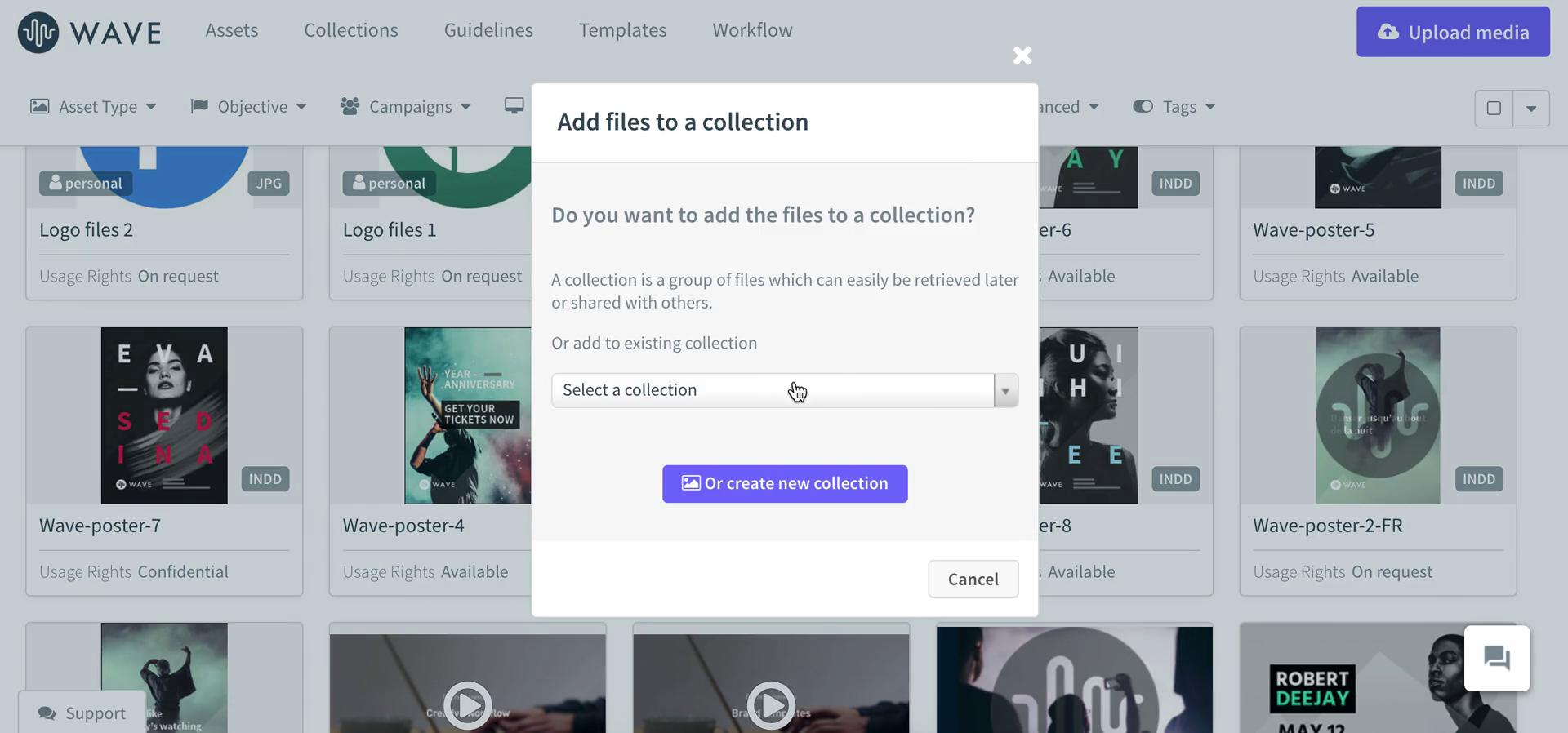Click INDD badge on the poster-6 card
1568x733 pixels.
click(x=1175, y=183)
